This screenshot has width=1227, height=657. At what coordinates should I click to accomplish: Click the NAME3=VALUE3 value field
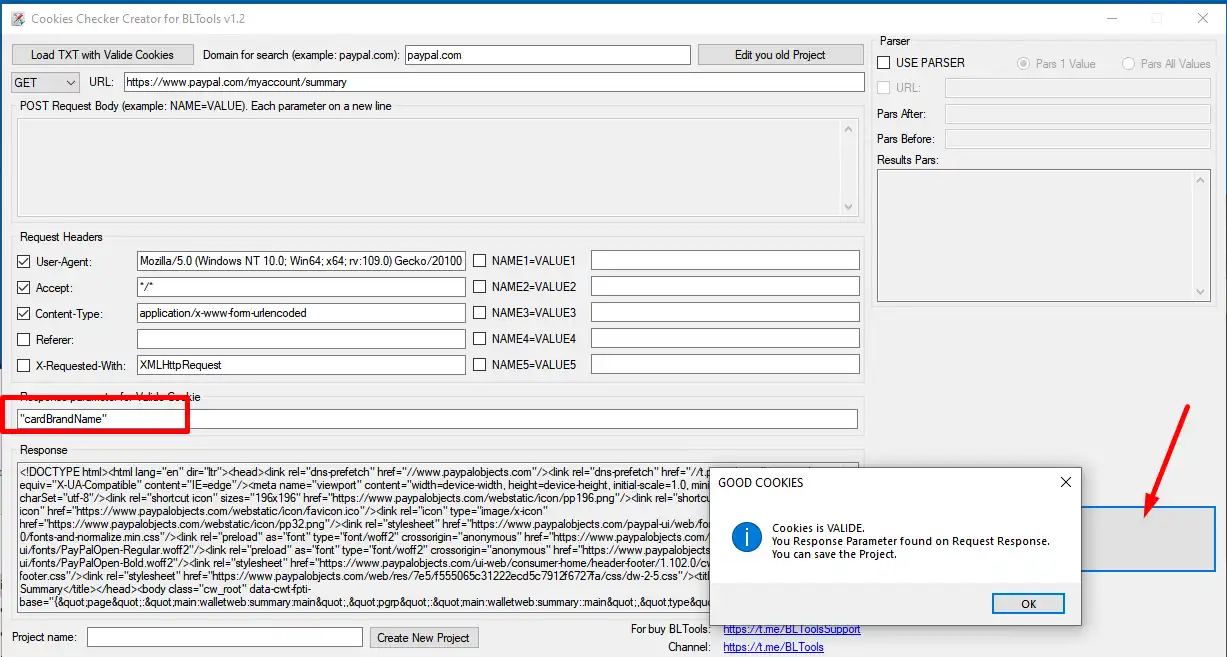pyautogui.click(x=725, y=313)
